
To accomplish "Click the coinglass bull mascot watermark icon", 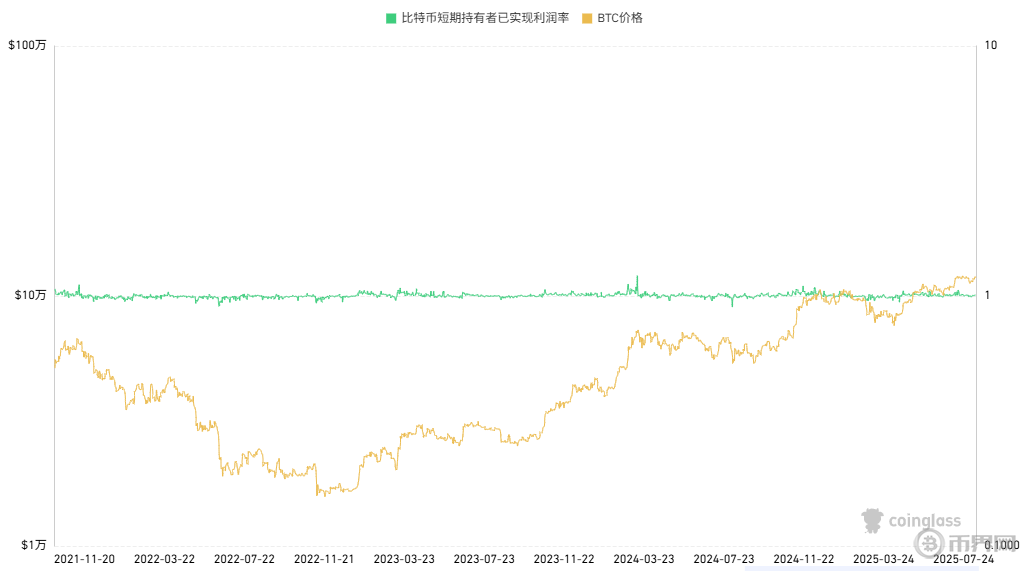I will [873, 520].
